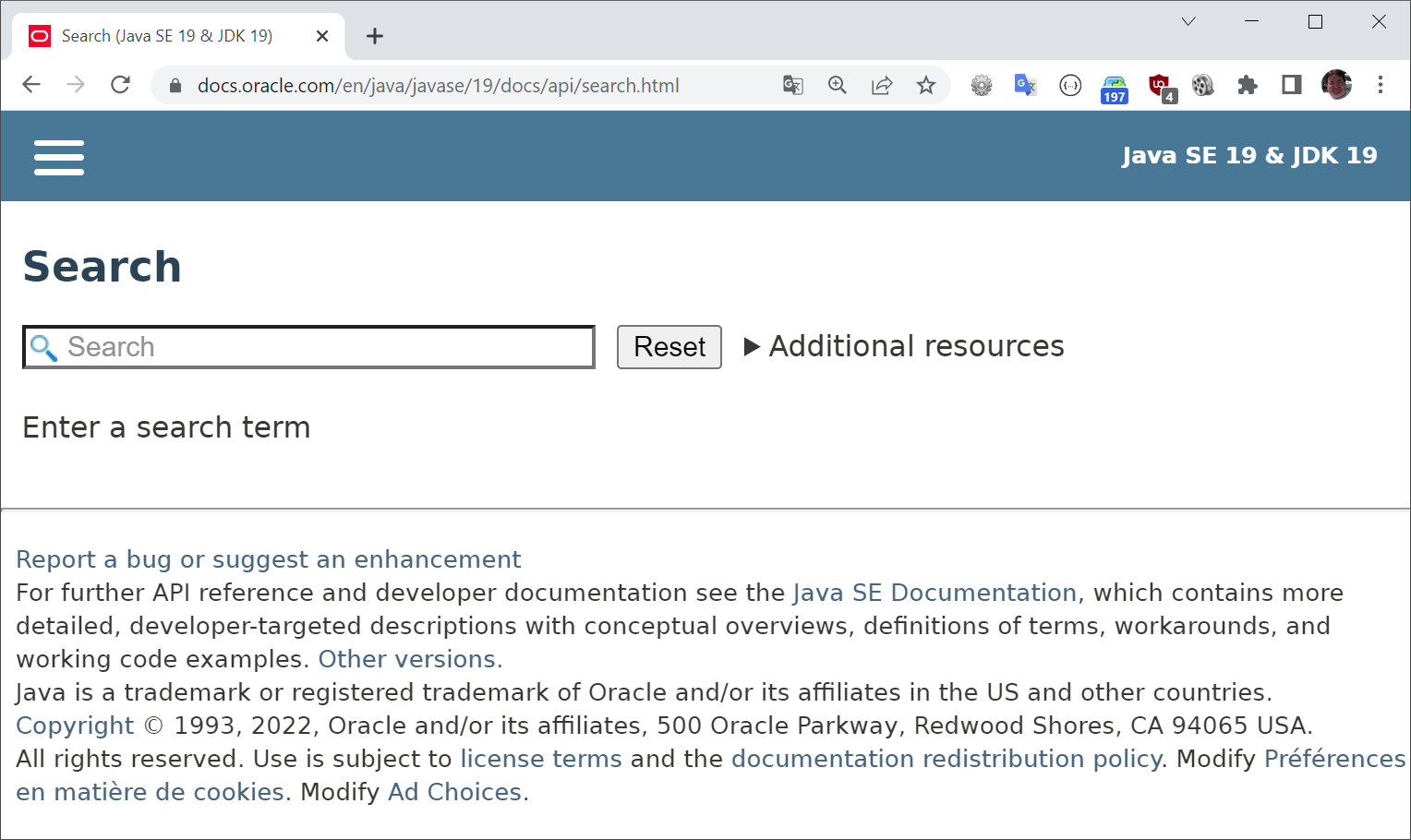Open the license terms link
Image resolution: width=1411 pixels, height=840 pixels.
[541, 759]
